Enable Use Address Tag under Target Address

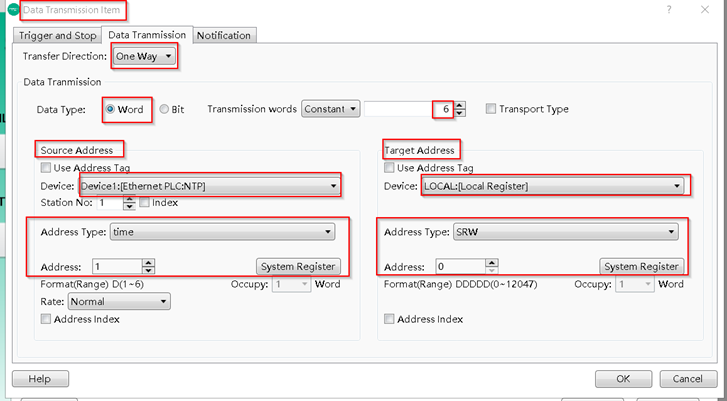pos(390,168)
